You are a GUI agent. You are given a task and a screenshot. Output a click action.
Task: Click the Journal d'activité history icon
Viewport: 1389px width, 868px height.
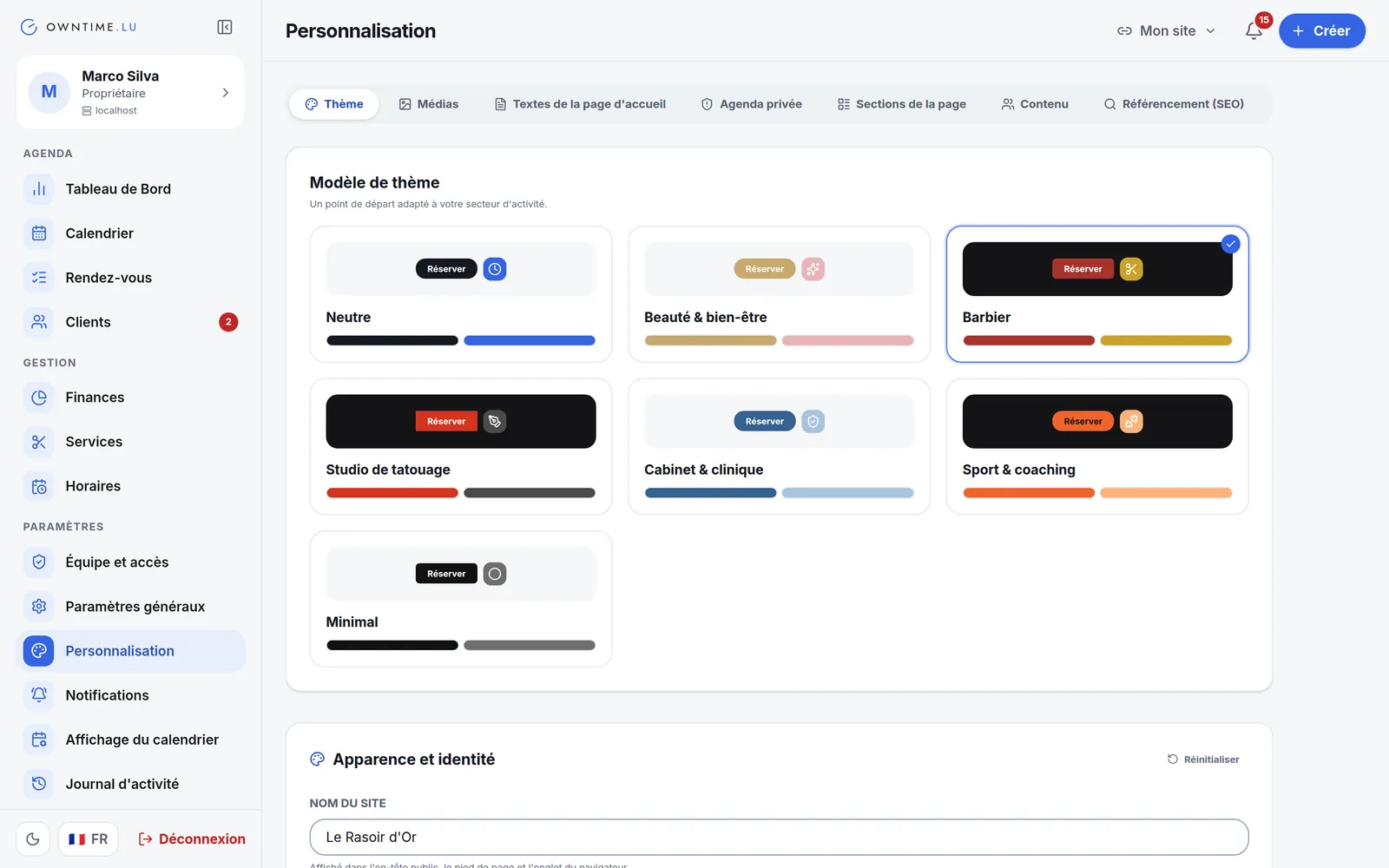point(39,784)
